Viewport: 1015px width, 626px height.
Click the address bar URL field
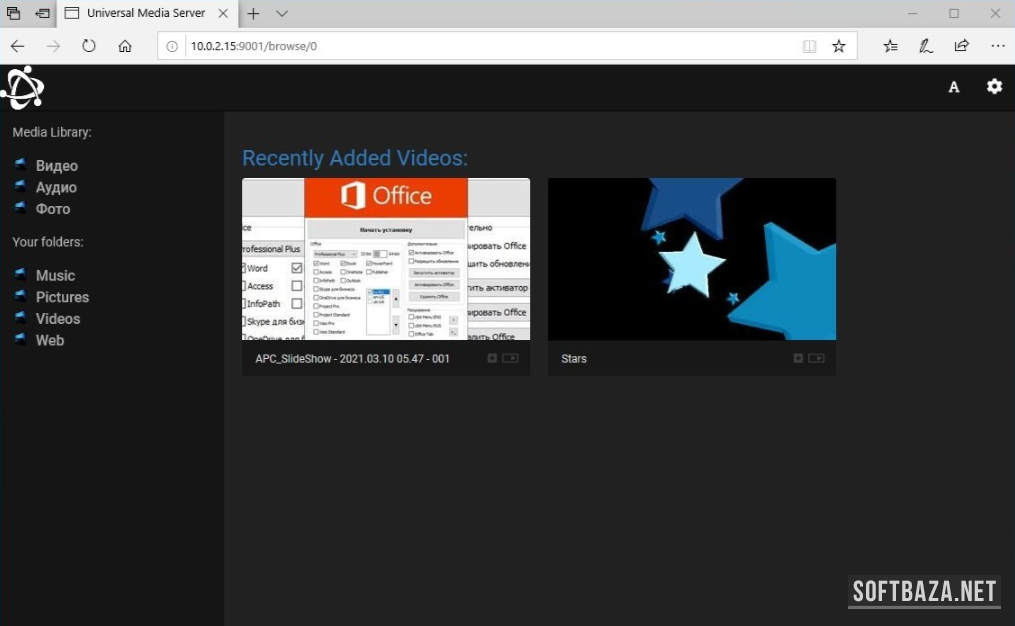click(x=480, y=46)
